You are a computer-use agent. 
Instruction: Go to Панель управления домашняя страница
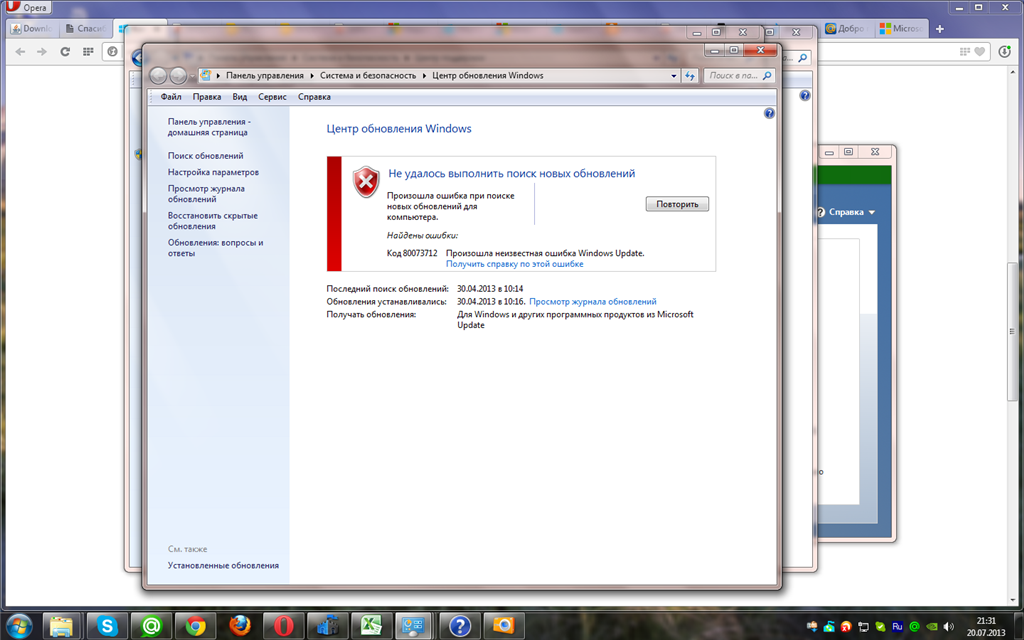(x=209, y=127)
